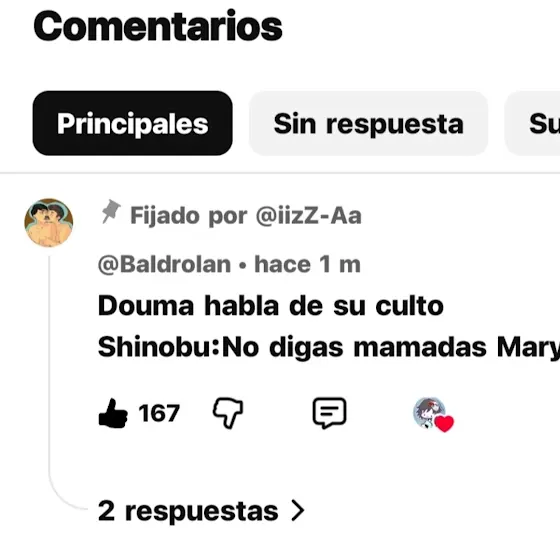Click the red heart badge from the creator
560x560 pixels.
tap(444, 424)
